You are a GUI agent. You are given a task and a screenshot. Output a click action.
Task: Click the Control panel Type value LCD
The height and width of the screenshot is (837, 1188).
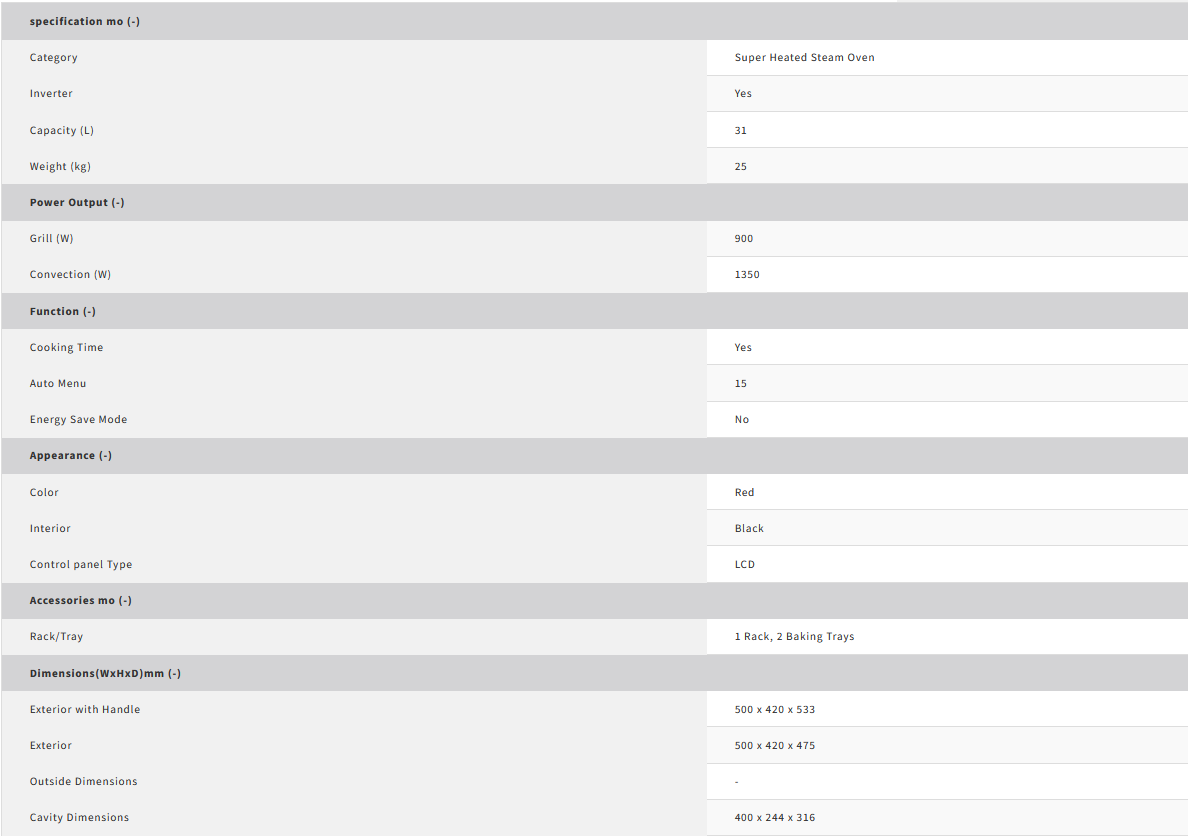point(745,564)
